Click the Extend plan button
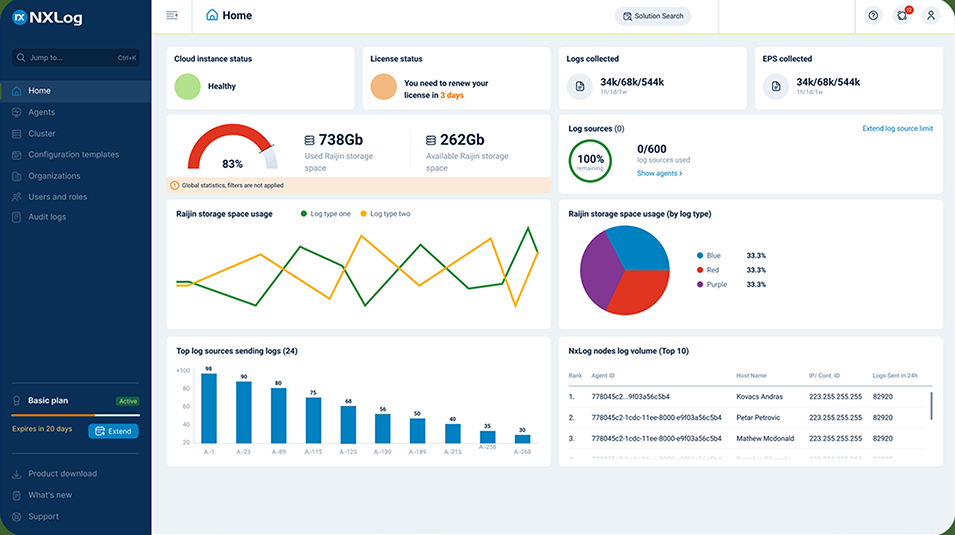 [x=113, y=431]
